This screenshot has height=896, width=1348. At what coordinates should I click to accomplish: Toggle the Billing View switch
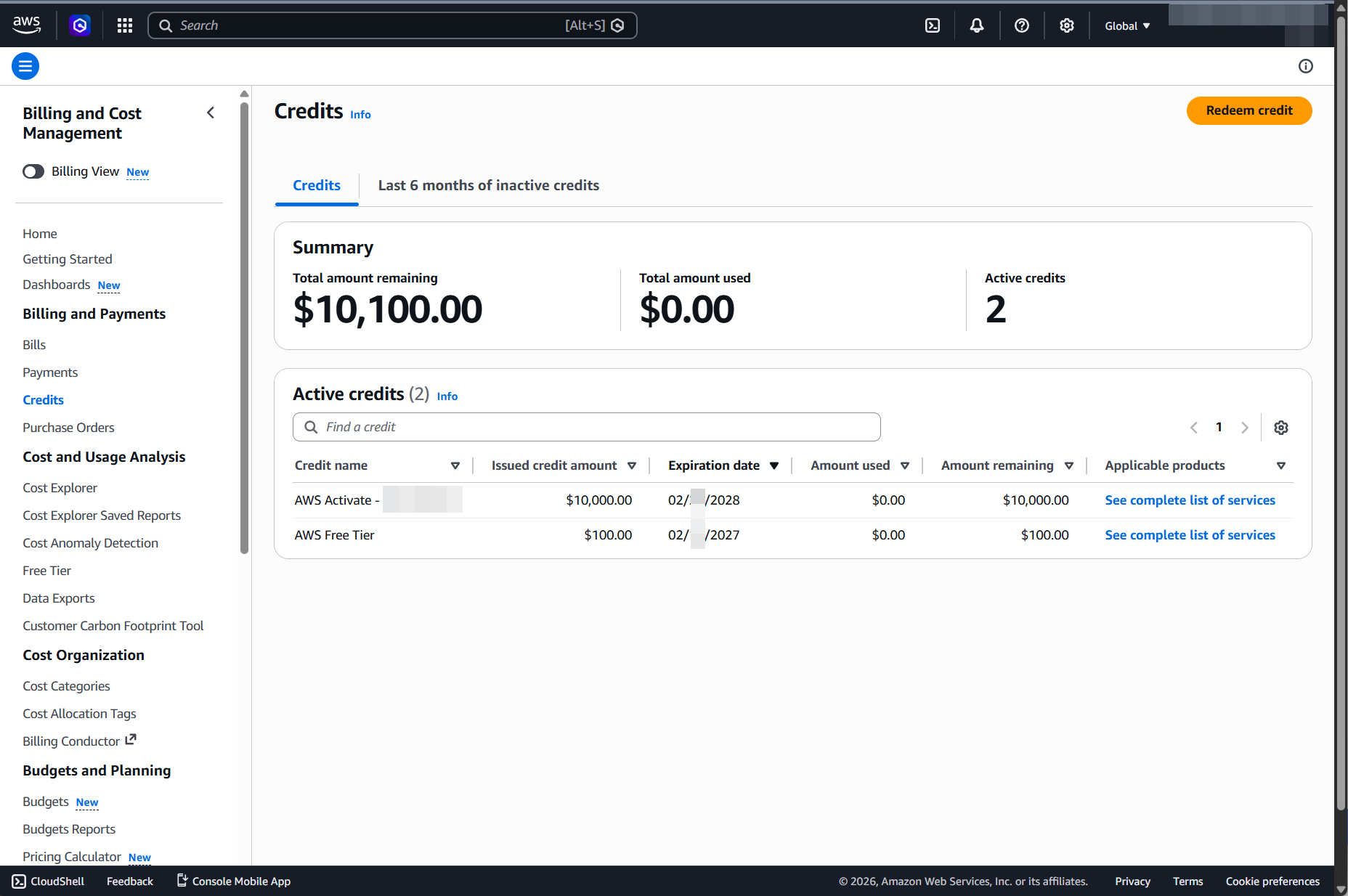coord(33,171)
